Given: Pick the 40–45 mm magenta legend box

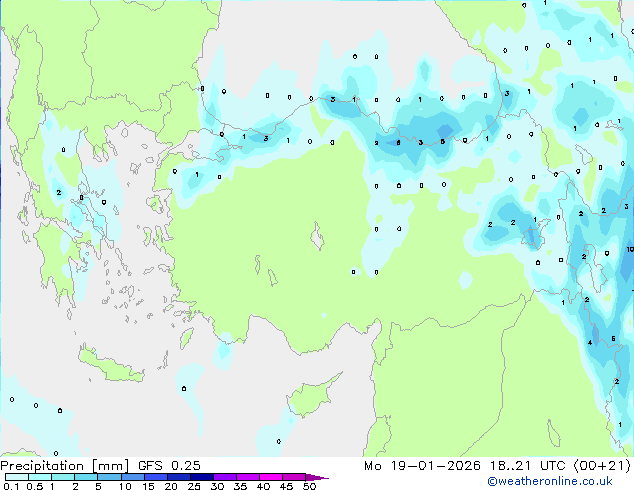Looking at the screenshot, I should 271,477.
